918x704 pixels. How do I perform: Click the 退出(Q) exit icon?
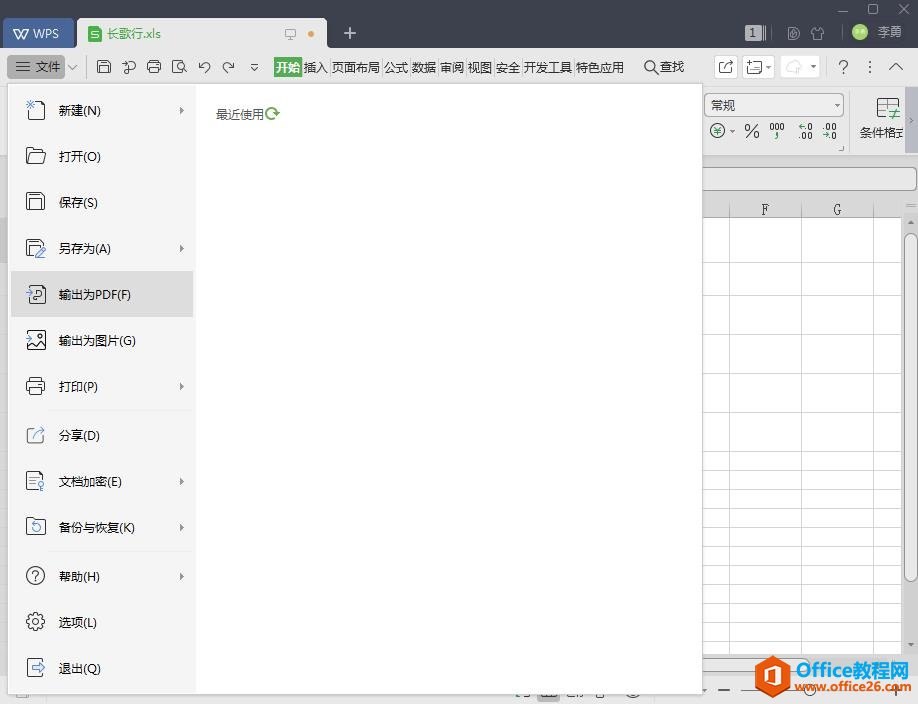coord(35,668)
